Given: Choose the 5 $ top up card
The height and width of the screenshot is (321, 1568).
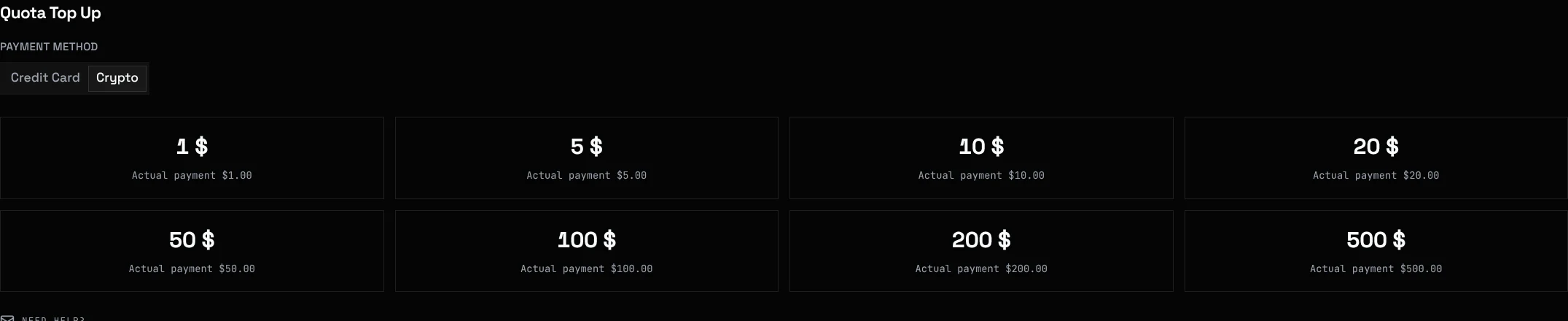Looking at the screenshot, I should (x=587, y=158).
